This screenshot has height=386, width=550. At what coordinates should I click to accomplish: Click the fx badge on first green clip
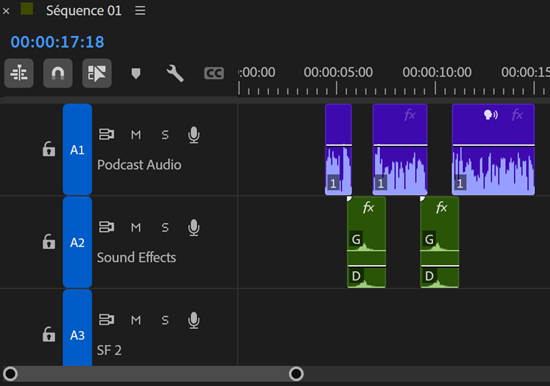(368, 207)
